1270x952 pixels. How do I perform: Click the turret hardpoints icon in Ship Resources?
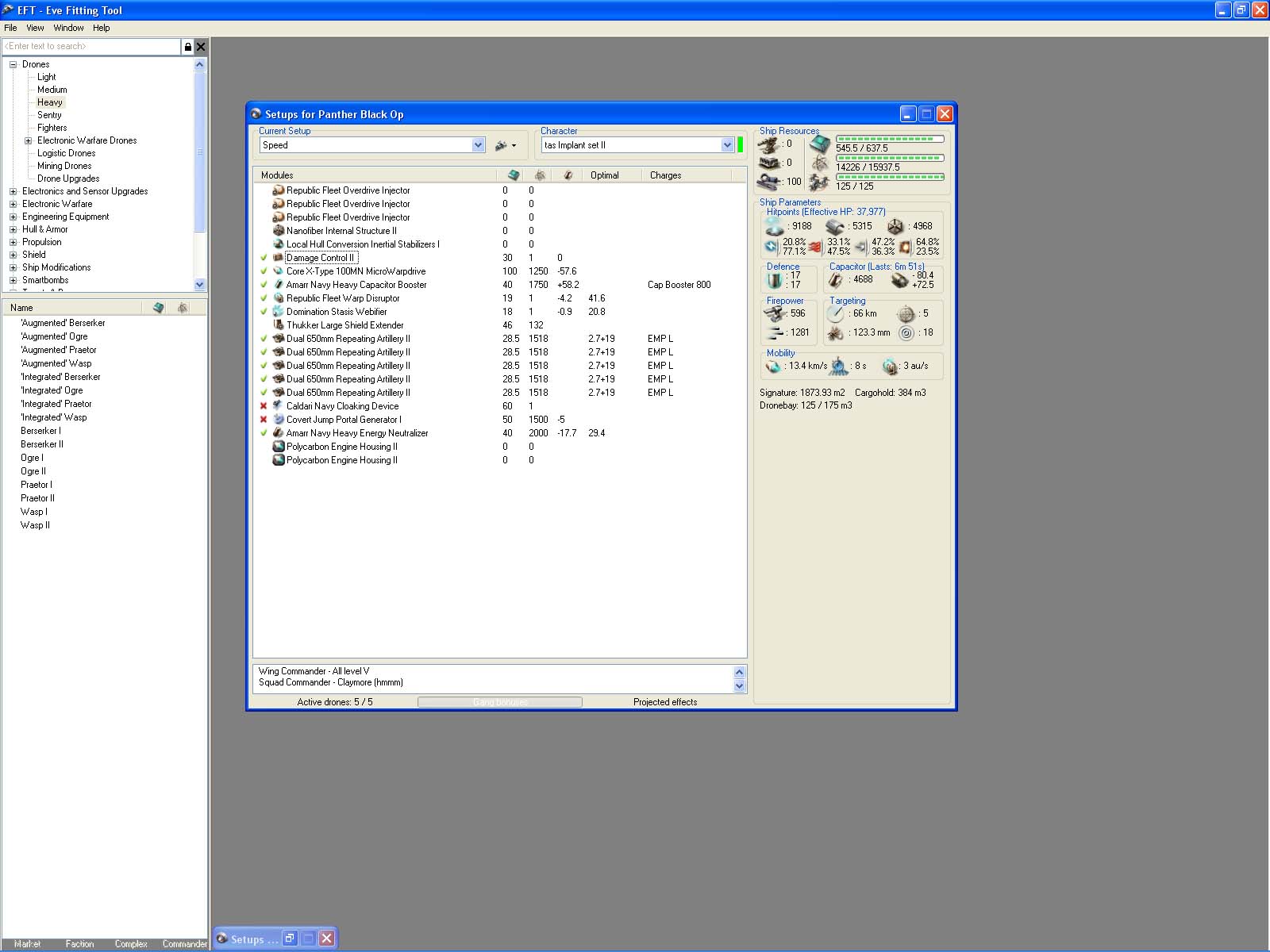pos(768,144)
